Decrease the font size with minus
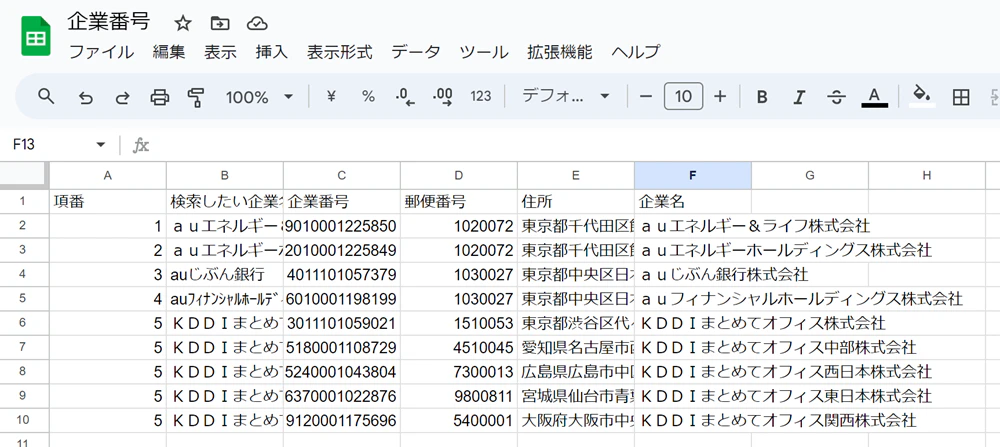1000x447 pixels. [x=646, y=97]
